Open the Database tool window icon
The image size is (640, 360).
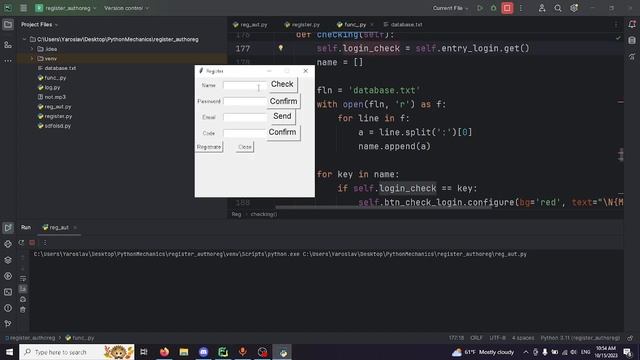(x=632, y=40)
